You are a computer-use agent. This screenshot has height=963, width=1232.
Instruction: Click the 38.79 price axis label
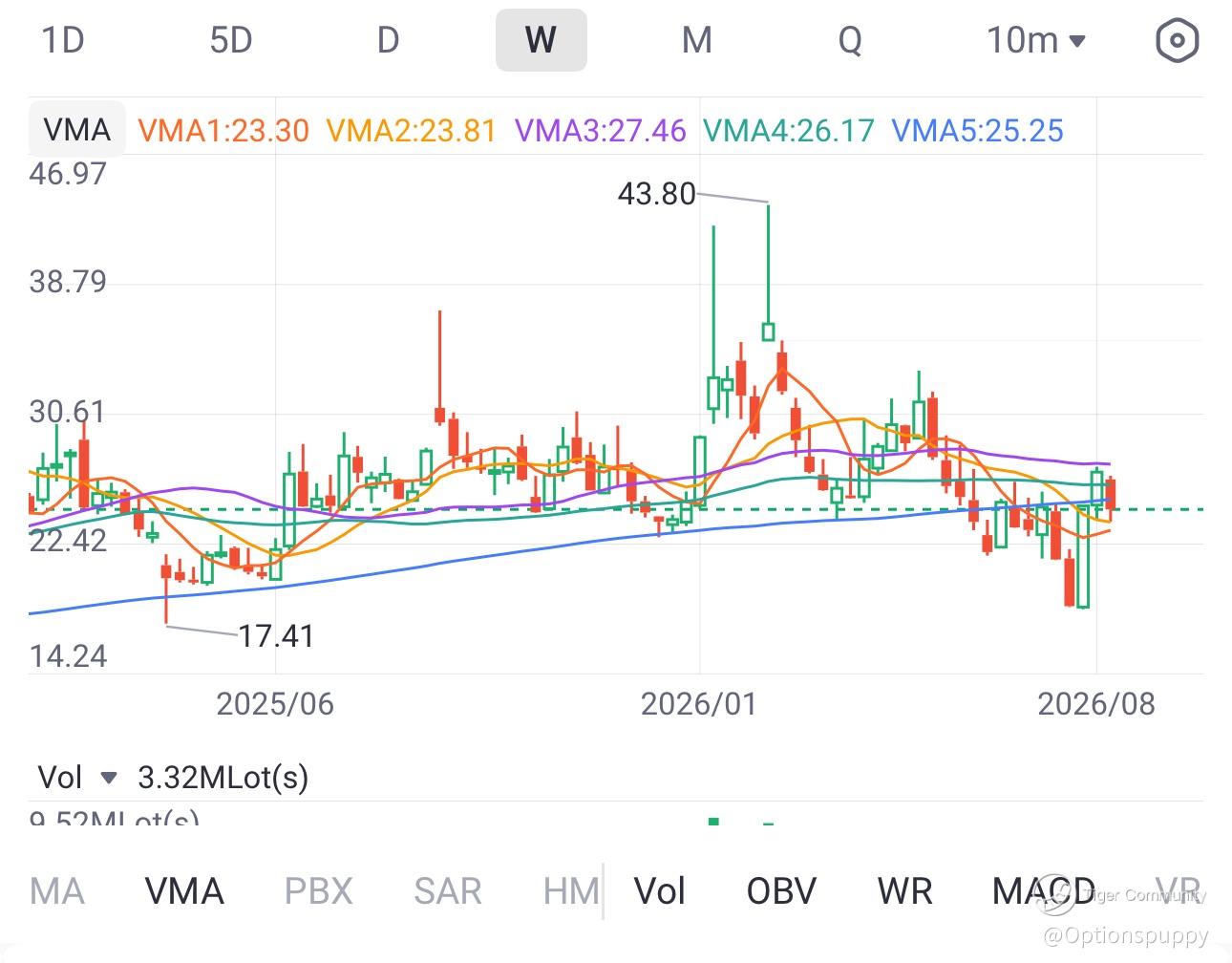(x=68, y=282)
